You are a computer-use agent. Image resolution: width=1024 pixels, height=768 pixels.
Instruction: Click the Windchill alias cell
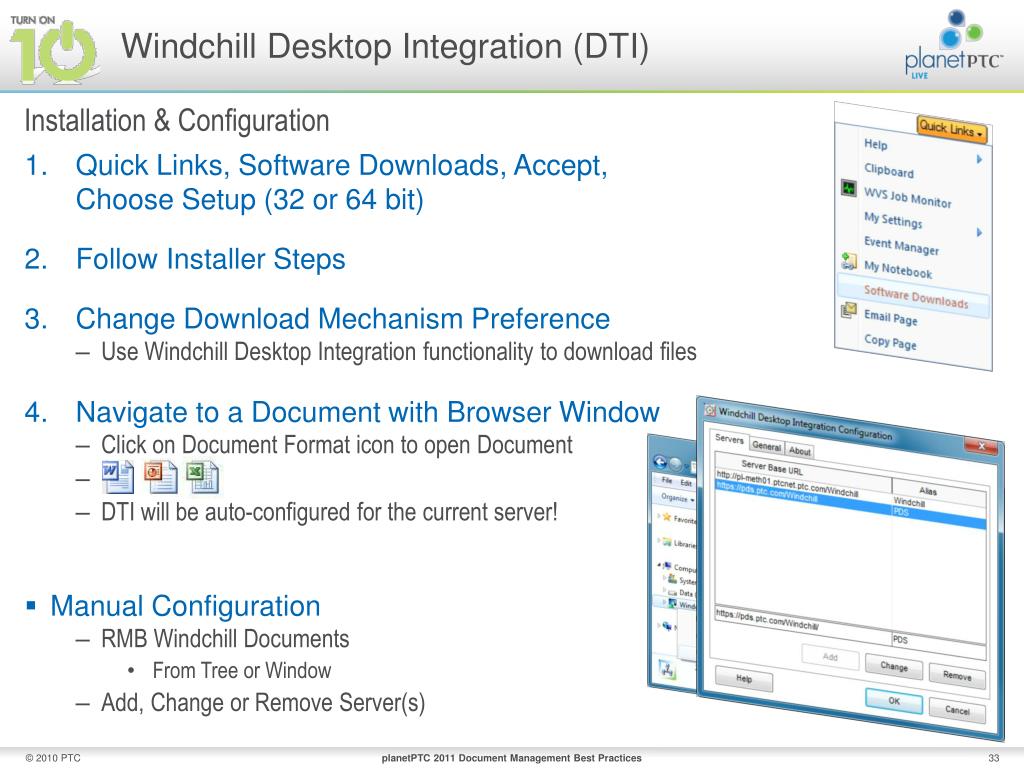click(x=909, y=502)
